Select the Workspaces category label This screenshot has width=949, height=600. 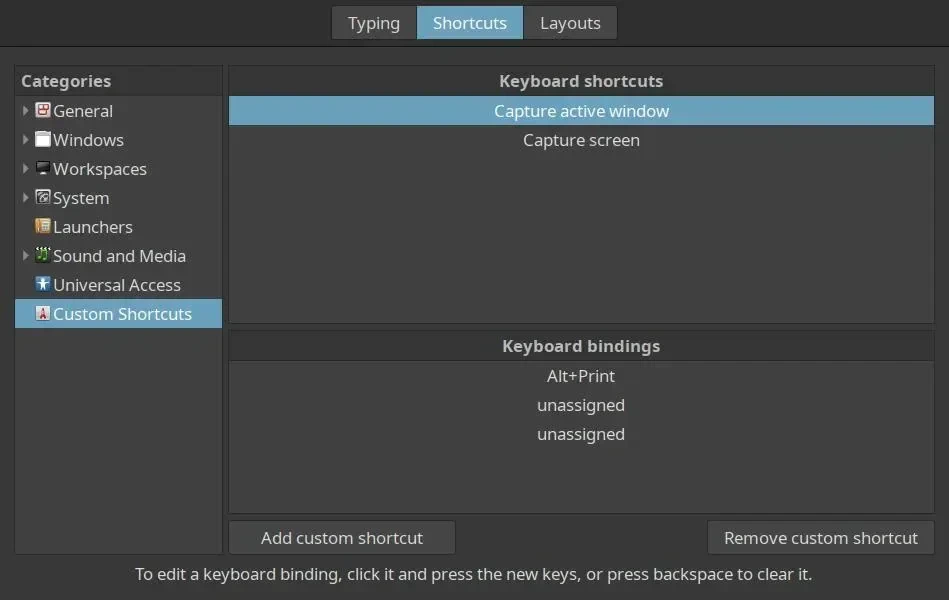pyautogui.click(x=100, y=170)
